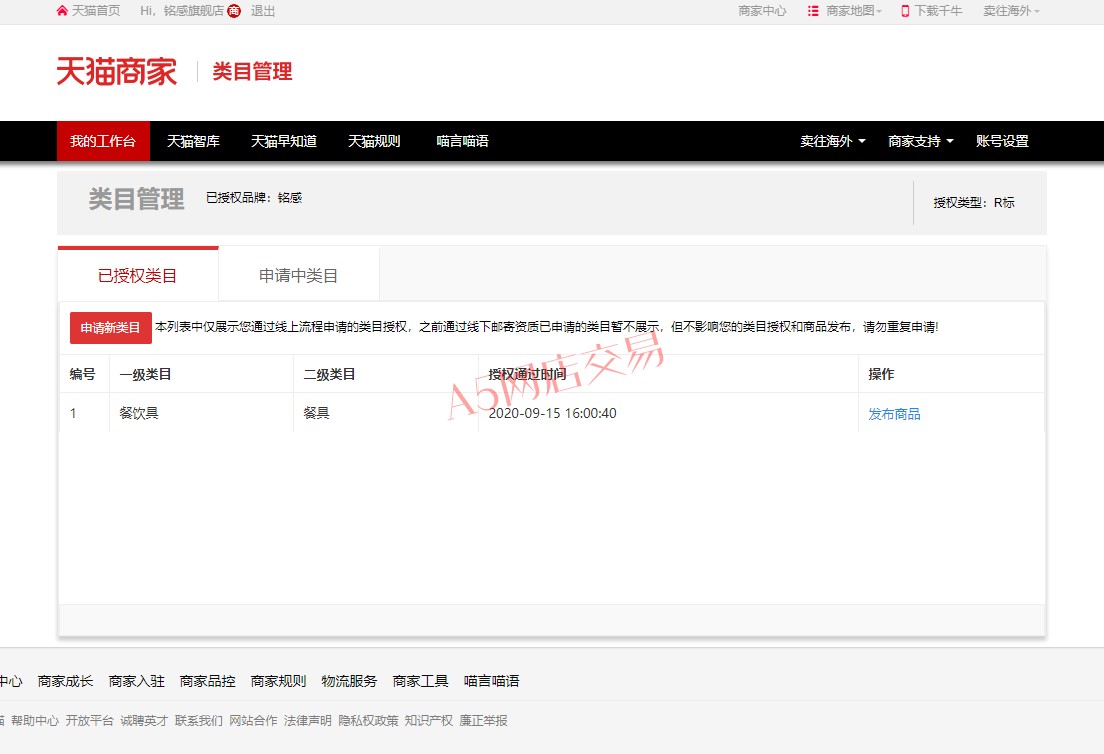Click the red 申请新类目 button

coord(111,327)
